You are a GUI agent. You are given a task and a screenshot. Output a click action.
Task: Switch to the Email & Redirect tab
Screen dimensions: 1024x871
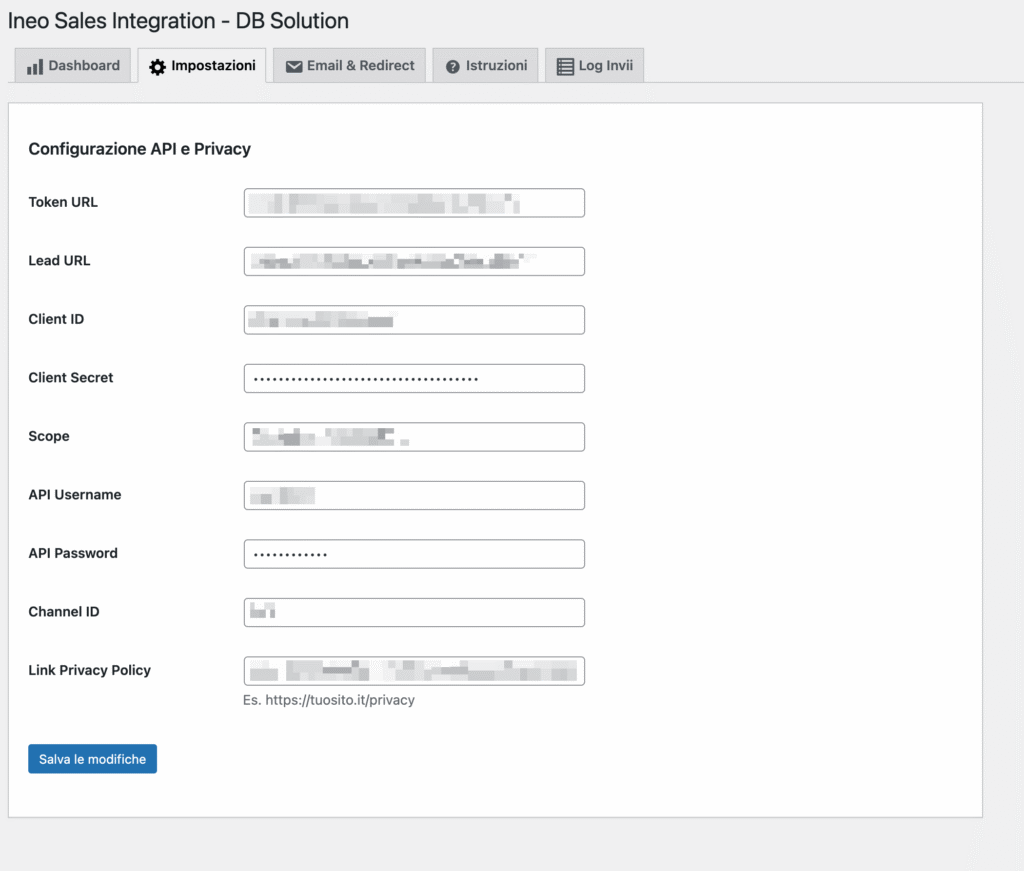pos(349,65)
